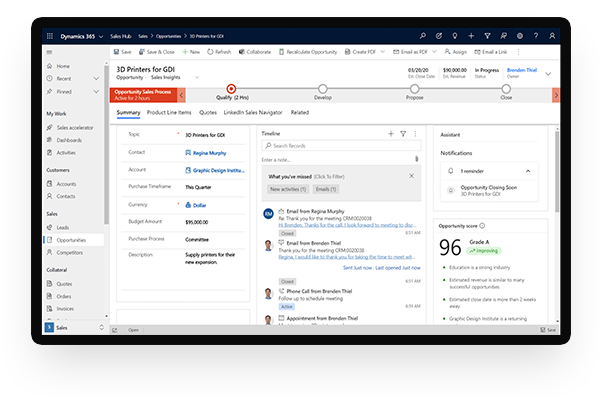Screen dimensions: 604x400
Task: Open Quotes in Collateral sidebar section
Action: tap(64, 284)
